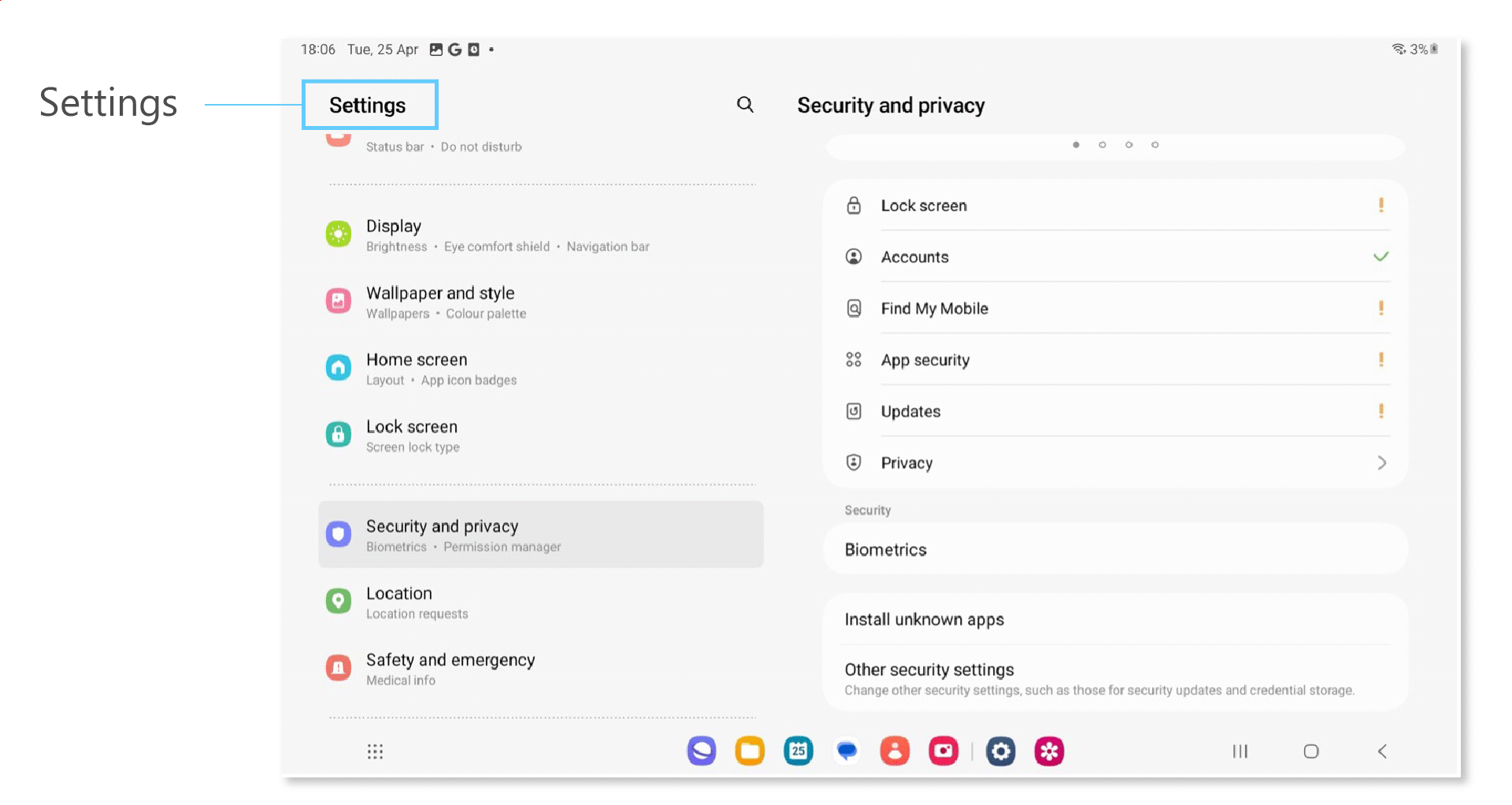This screenshot has width=1512, height=805.
Task: Tap the green Location pin icon
Action: [339, 601]
